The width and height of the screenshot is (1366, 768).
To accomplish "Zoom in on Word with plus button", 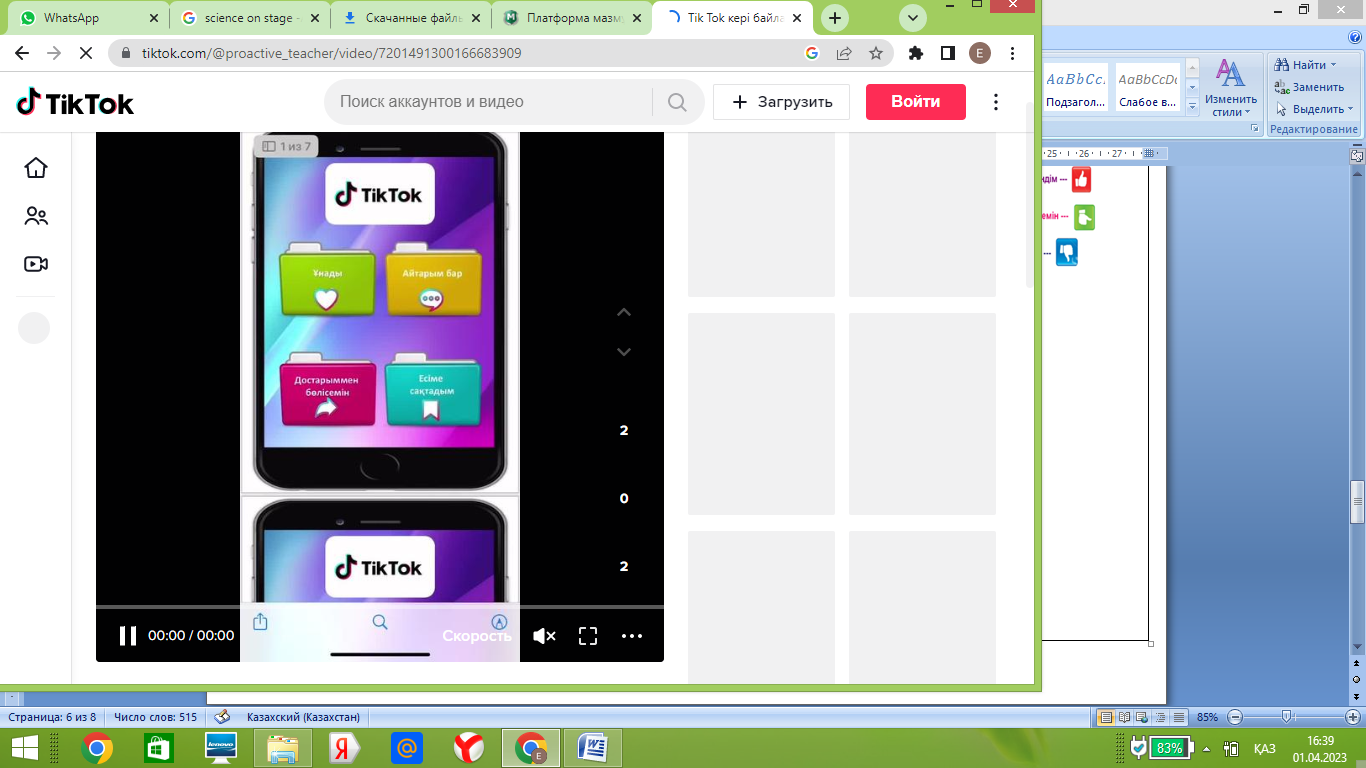I will [x=1355, y=717].
